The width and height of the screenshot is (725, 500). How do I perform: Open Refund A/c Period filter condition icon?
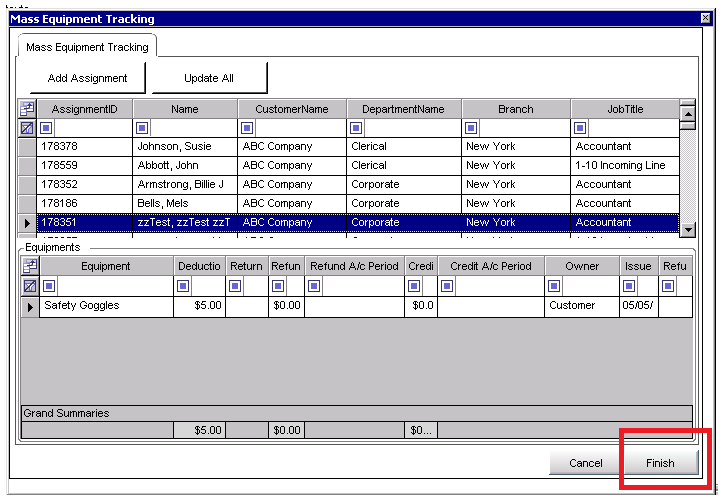pyautogui.click(x=314, y=286)
